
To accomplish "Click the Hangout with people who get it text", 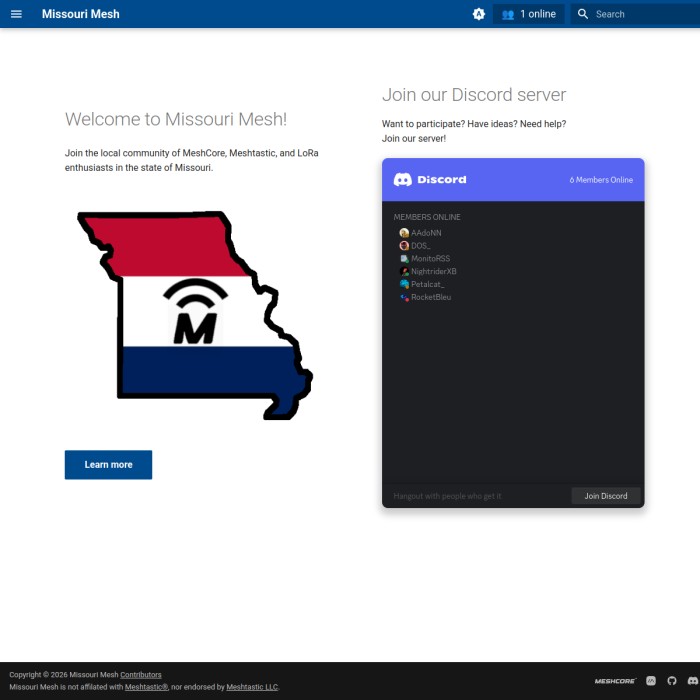I will 447,496.
